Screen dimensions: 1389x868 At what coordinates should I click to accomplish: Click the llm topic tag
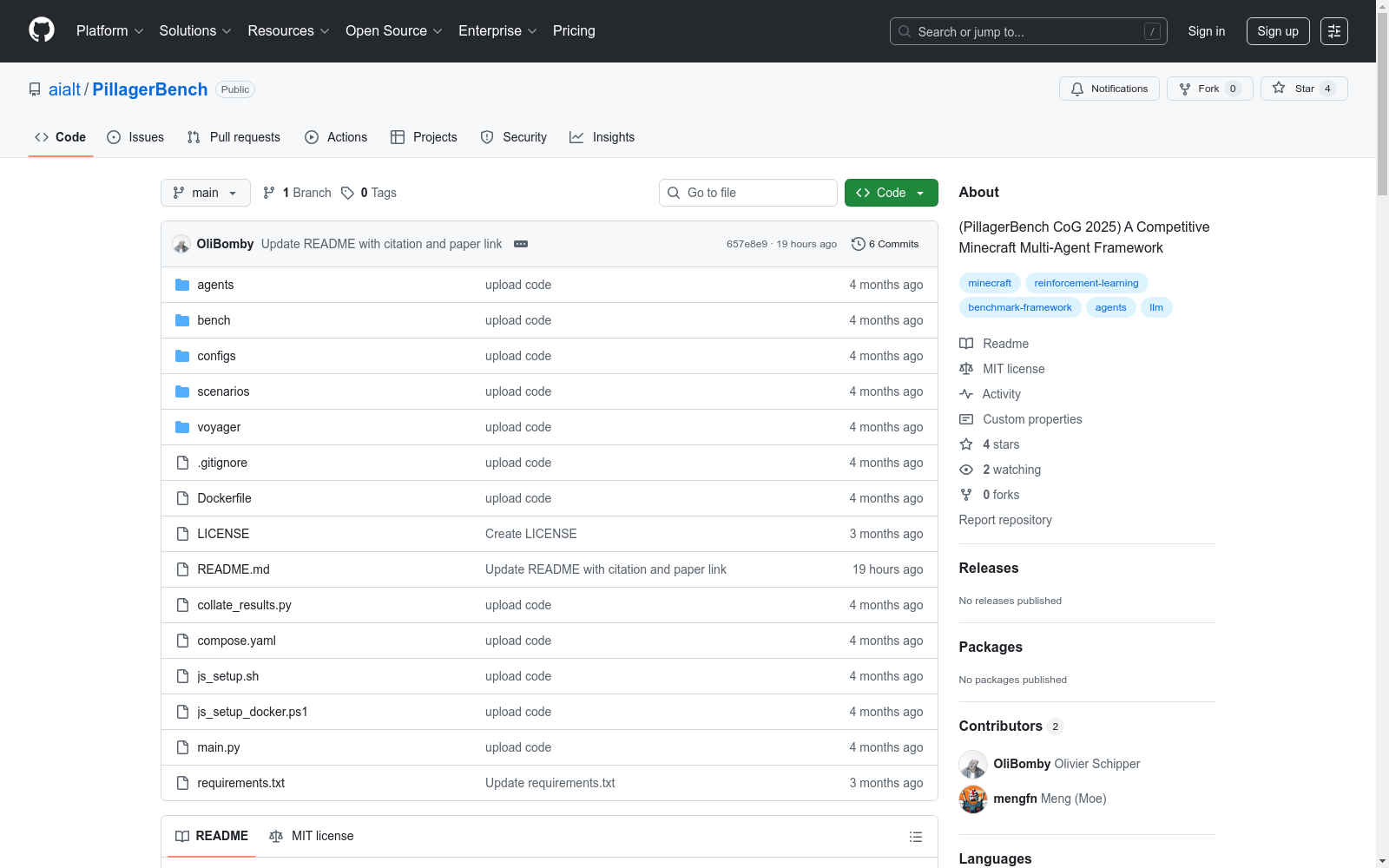pyautogui.click(x=1156, y=307)
